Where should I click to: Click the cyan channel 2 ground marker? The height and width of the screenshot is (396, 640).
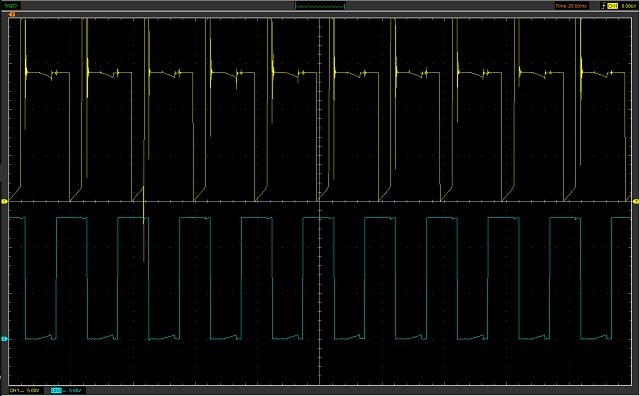click(x=4, y=339)
